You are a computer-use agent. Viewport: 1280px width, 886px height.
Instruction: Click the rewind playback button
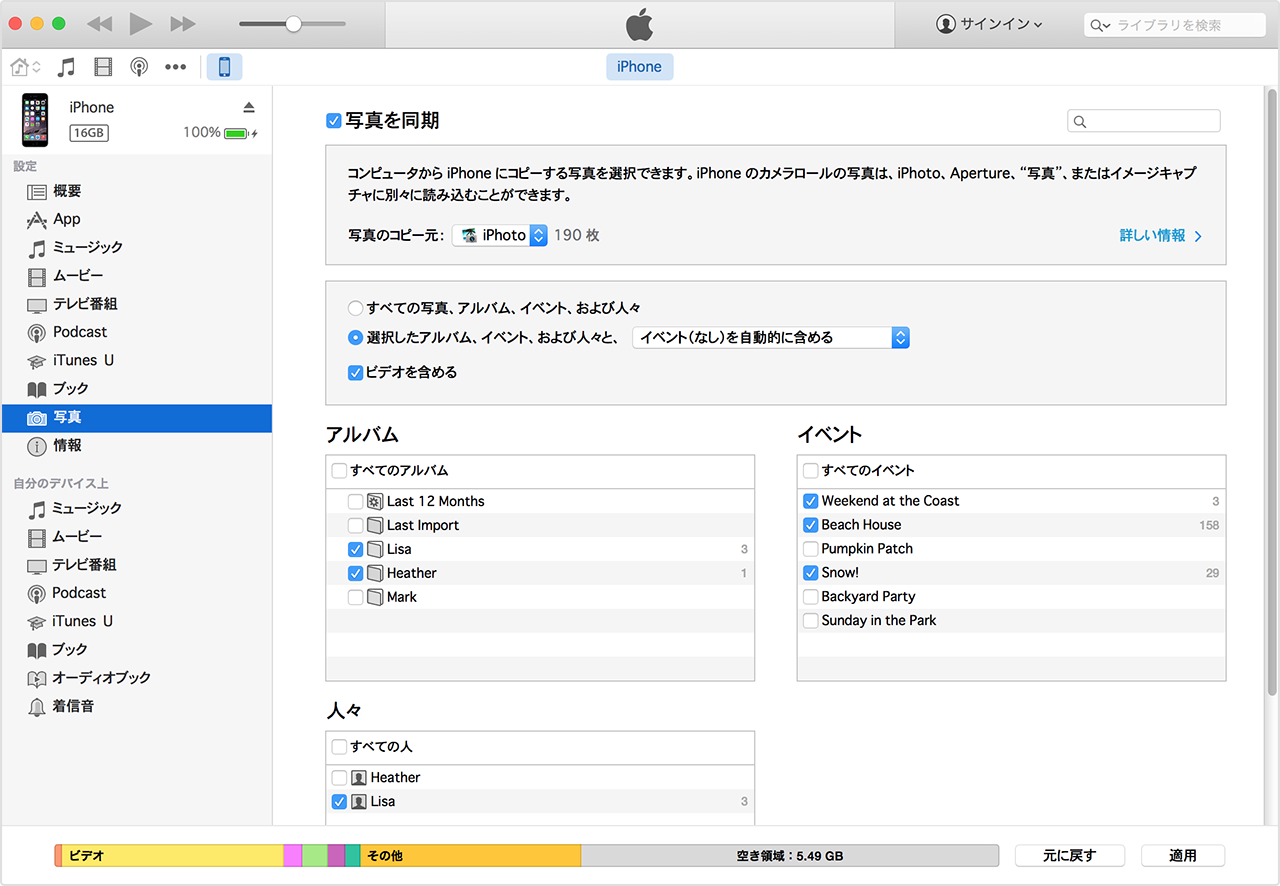coord(99,23)
